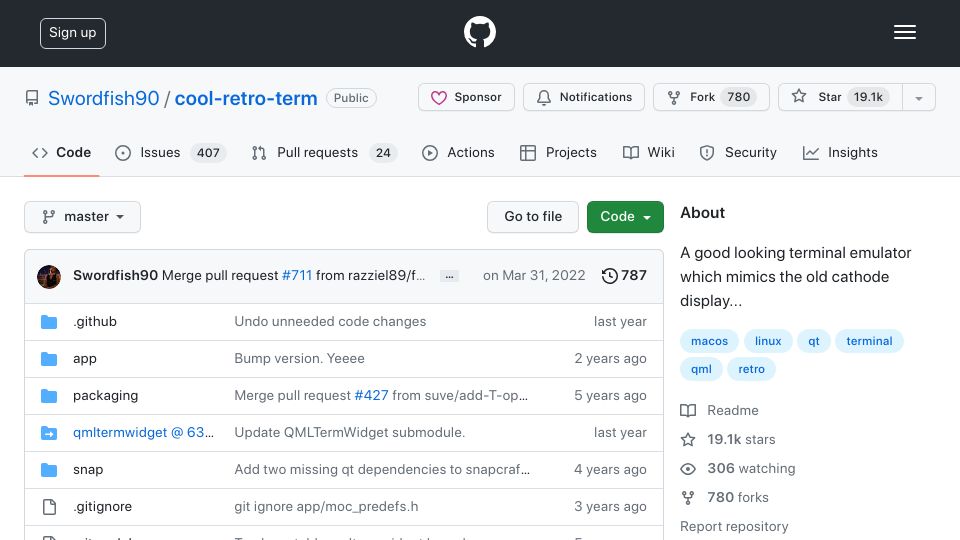View the 780 forks link
The image size is (960, 540).
pos(724,498)
